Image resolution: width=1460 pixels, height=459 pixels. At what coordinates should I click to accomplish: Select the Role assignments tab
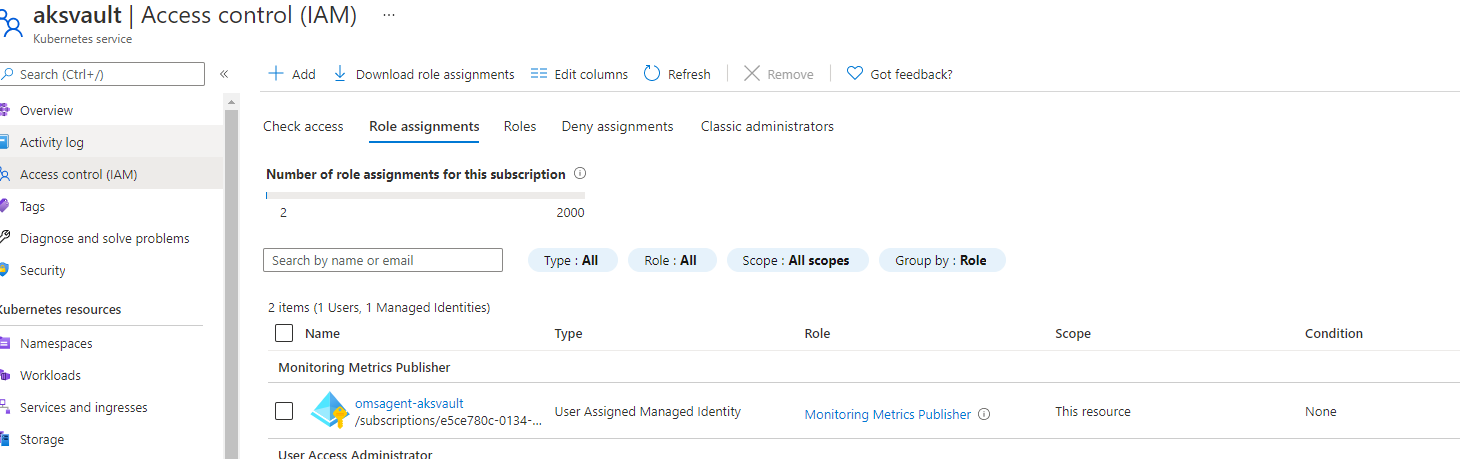(x=424, y=126)
